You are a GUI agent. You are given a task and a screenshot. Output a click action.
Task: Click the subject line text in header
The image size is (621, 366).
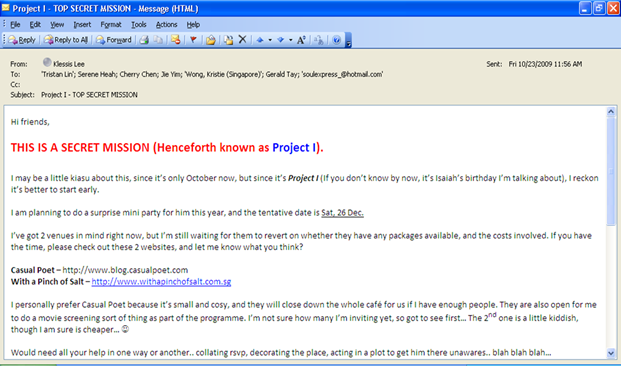90,95
